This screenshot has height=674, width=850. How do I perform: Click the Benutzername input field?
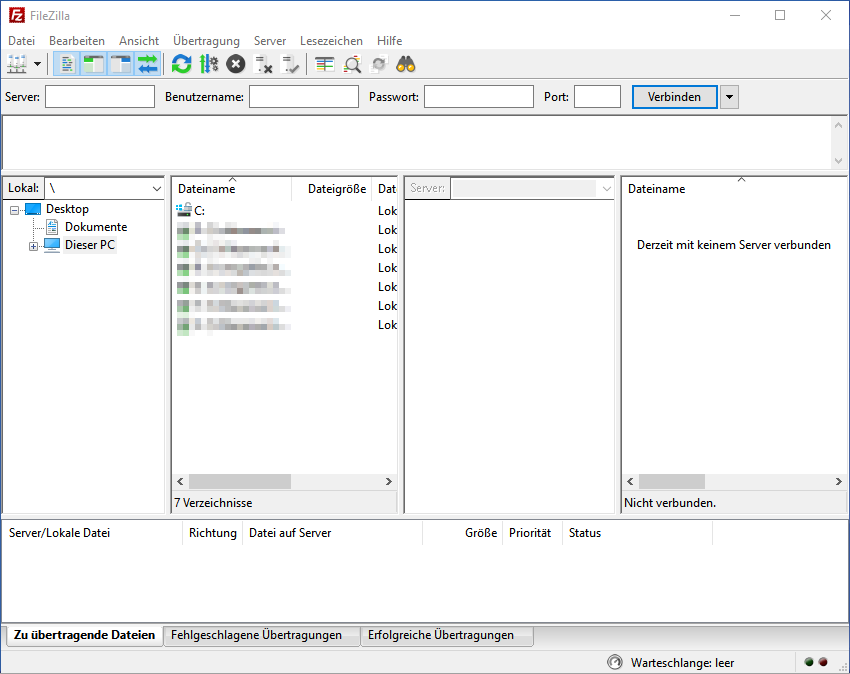tap(303, 97)
